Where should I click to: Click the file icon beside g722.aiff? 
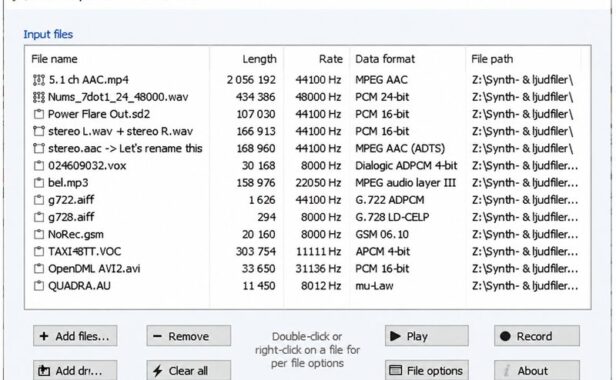(38, 200)
